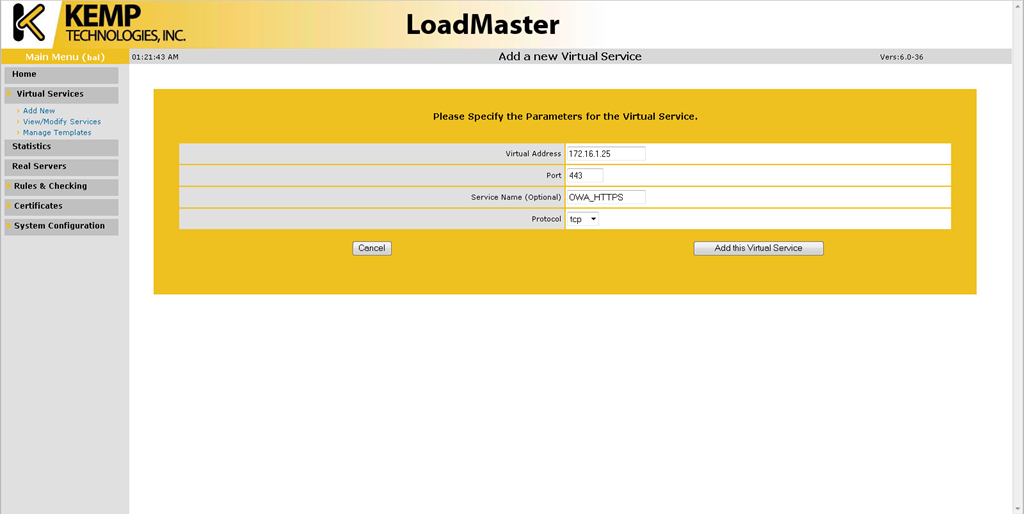This screenshot has height=514, width=1024.
Task: Click the Cancel button
Action: point(372,248)
